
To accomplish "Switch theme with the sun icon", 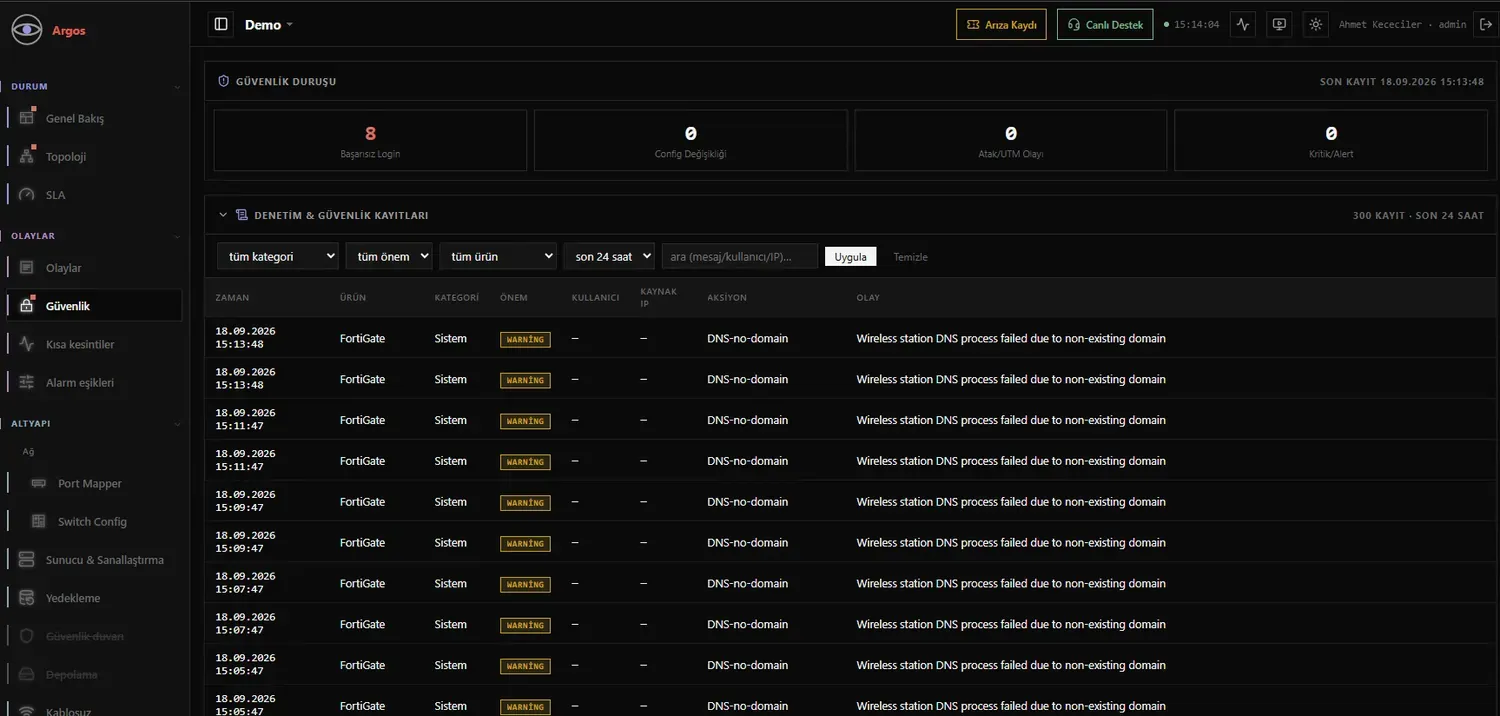I will (x=1315, y=24).
